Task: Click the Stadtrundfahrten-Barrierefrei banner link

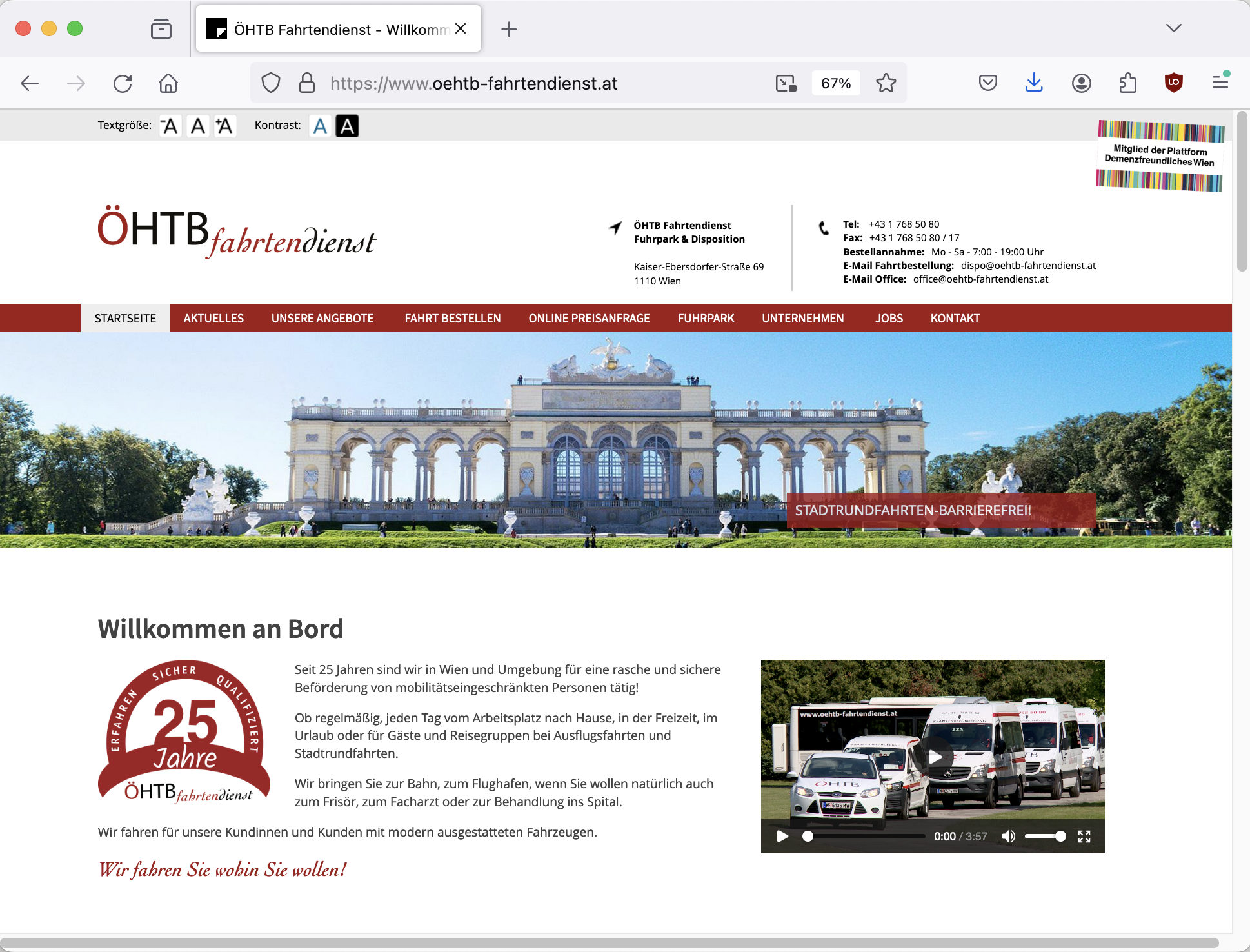Action: [913, 510]
